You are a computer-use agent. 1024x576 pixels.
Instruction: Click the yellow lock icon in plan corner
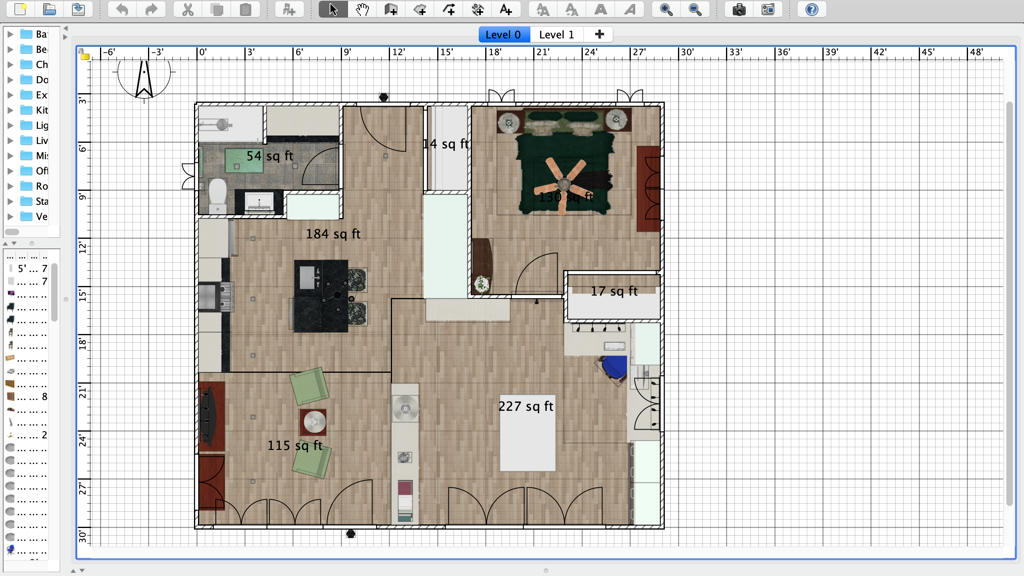point(85,56)
